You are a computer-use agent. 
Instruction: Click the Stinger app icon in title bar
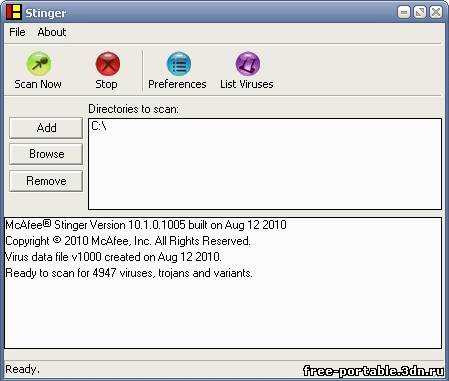[14, 12]
